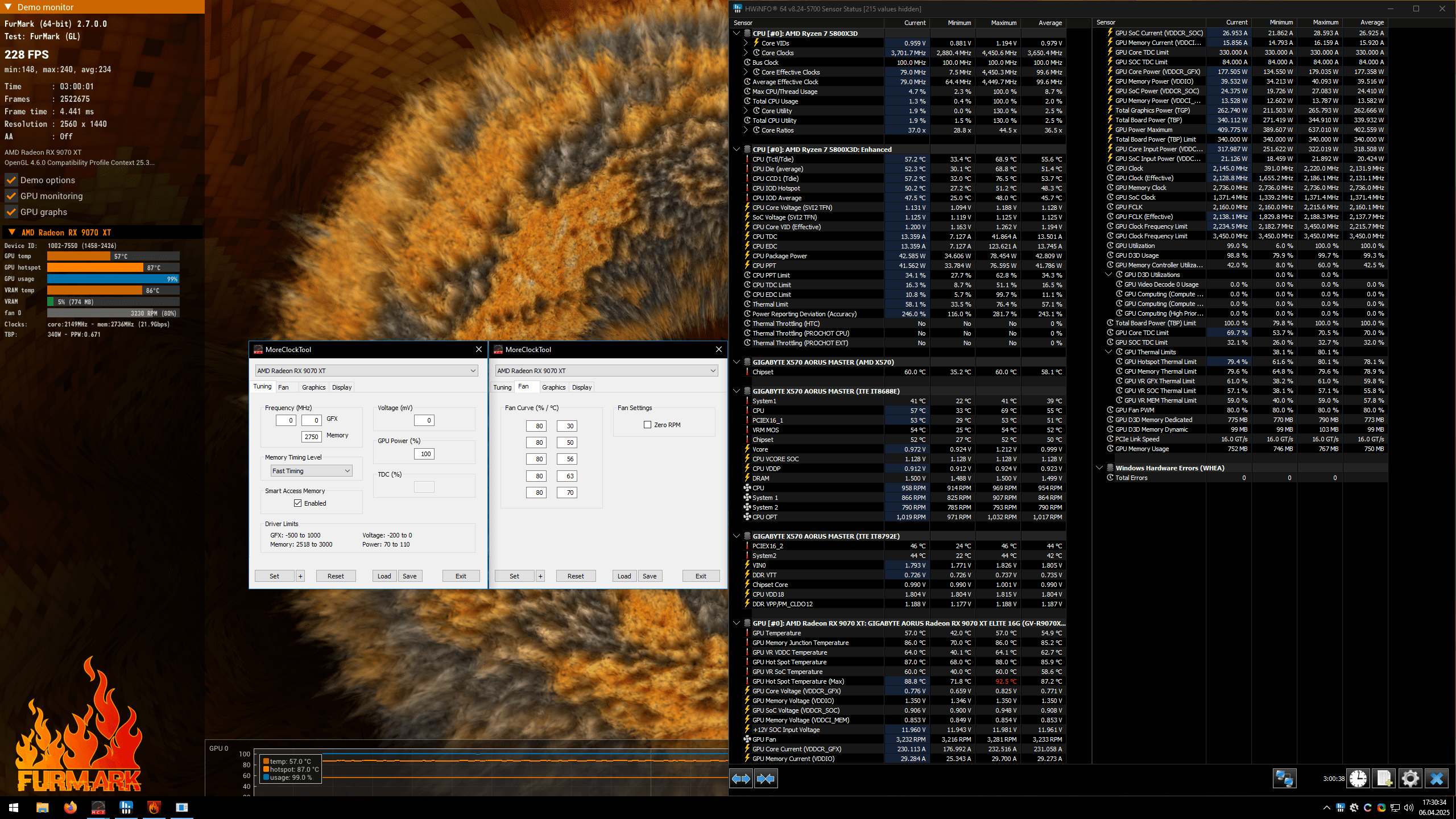The height and width of the screenshot is (819, 1456).
Task: Click Save in the right MoreClockTool window
Action: click(x=650, y=576)
